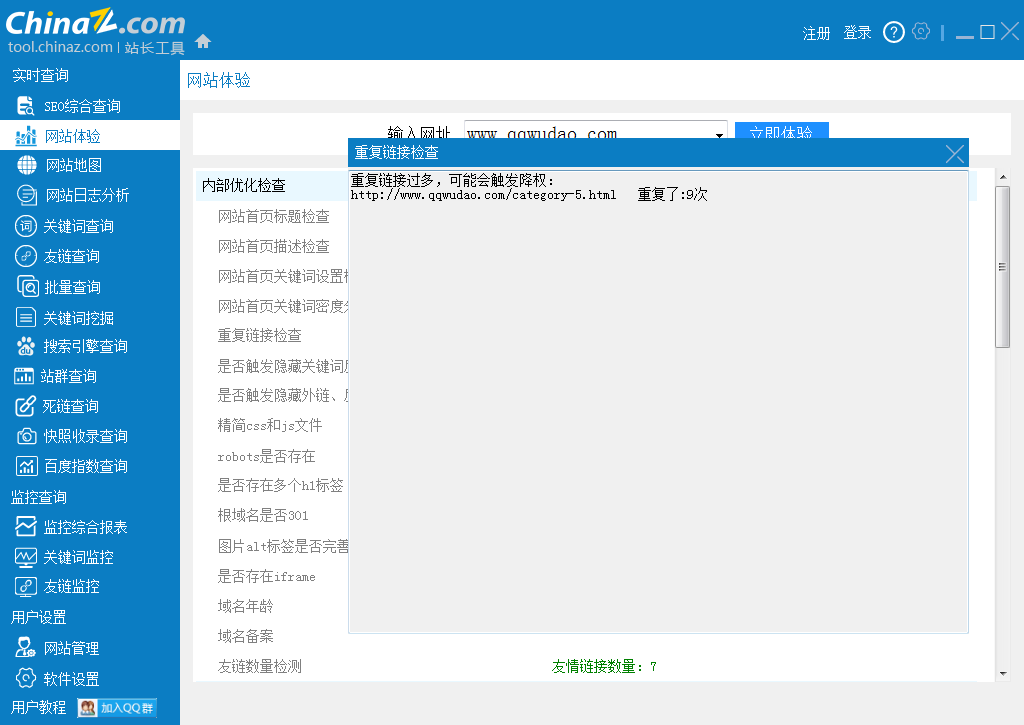The height and width of the screenshot is (725, 1024).
Task: Open 百度指数查询 sidebar item
Action: [85, 466]
